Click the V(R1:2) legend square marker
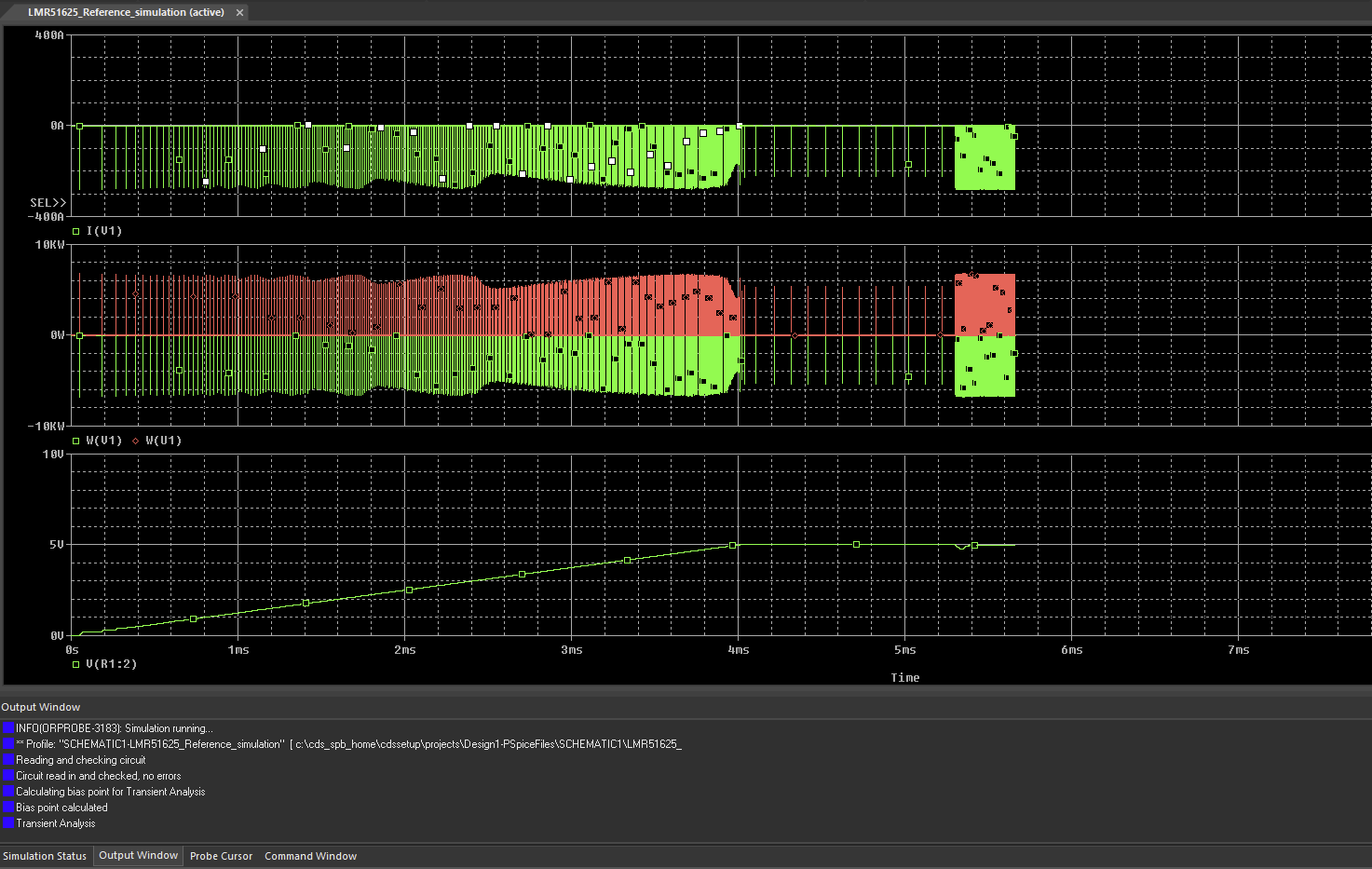The height and width of the screenshot is (869, 1372). [76, 664]
